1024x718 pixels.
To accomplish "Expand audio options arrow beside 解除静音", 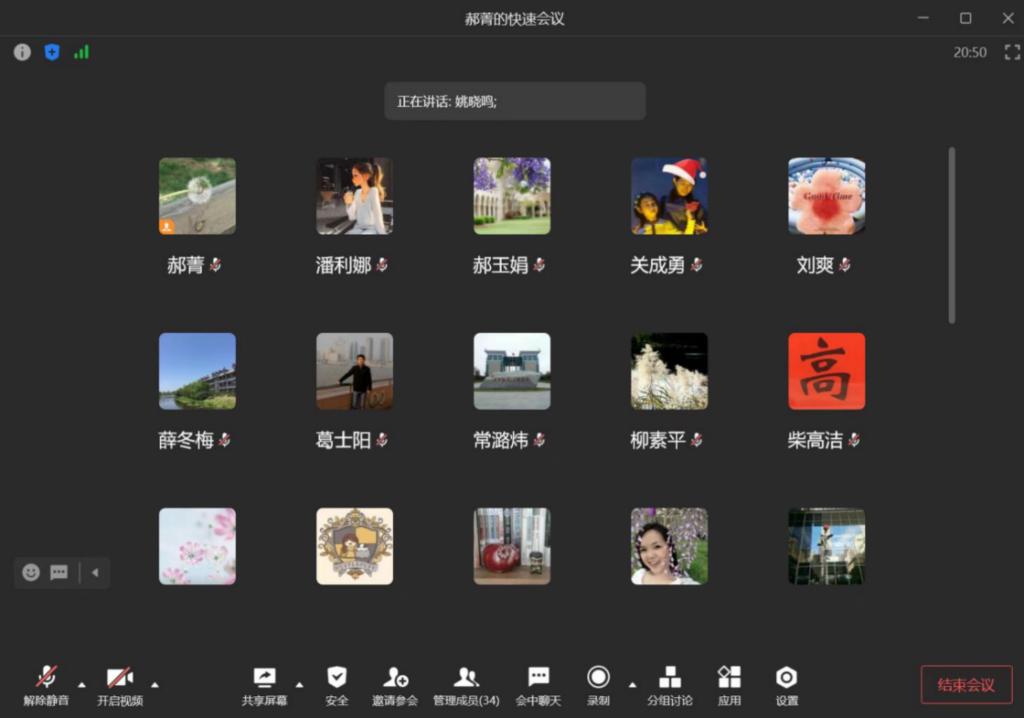I will (x=82, y=685).
